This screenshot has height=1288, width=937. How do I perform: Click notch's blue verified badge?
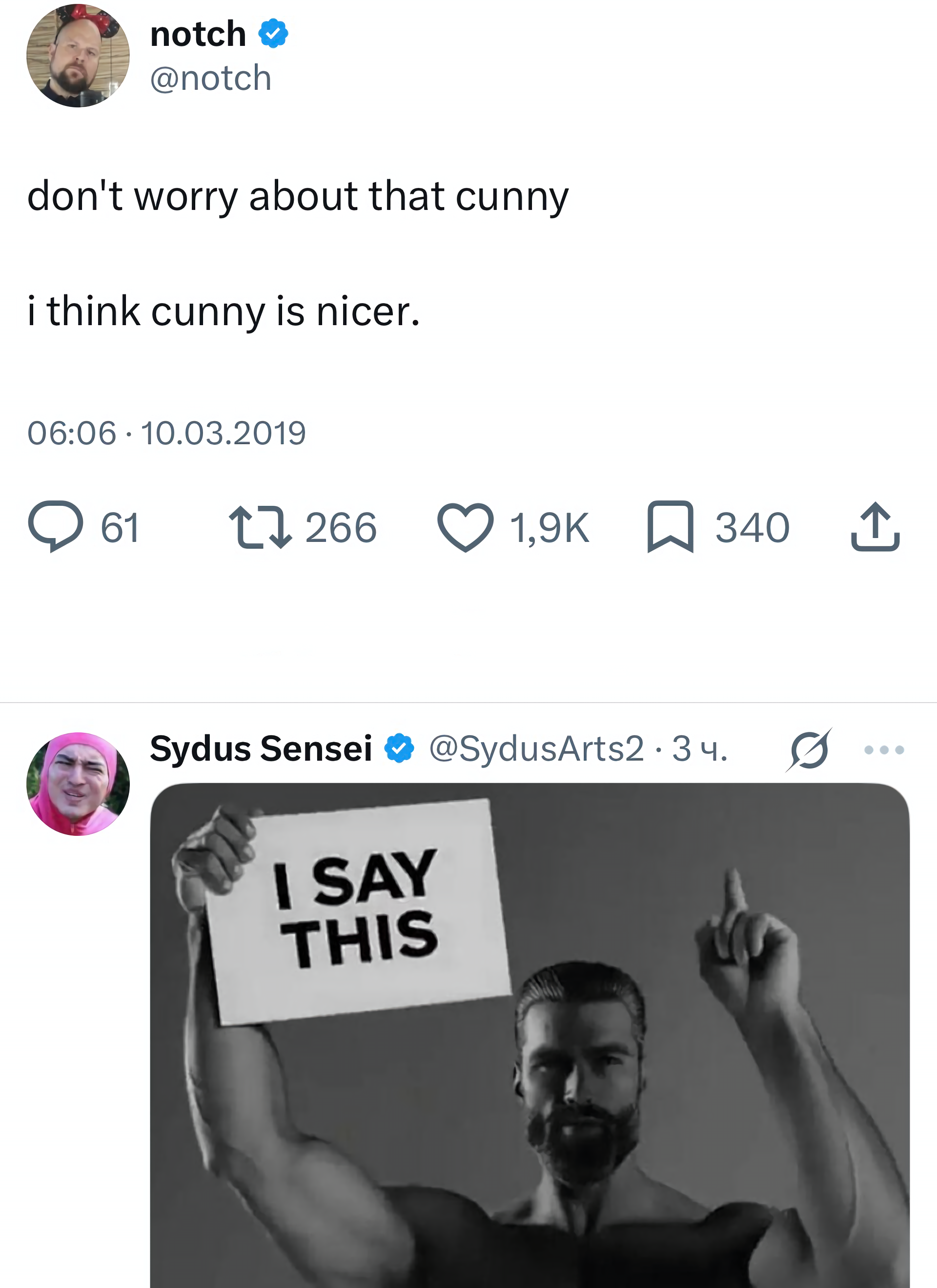[x=274, y=34]
